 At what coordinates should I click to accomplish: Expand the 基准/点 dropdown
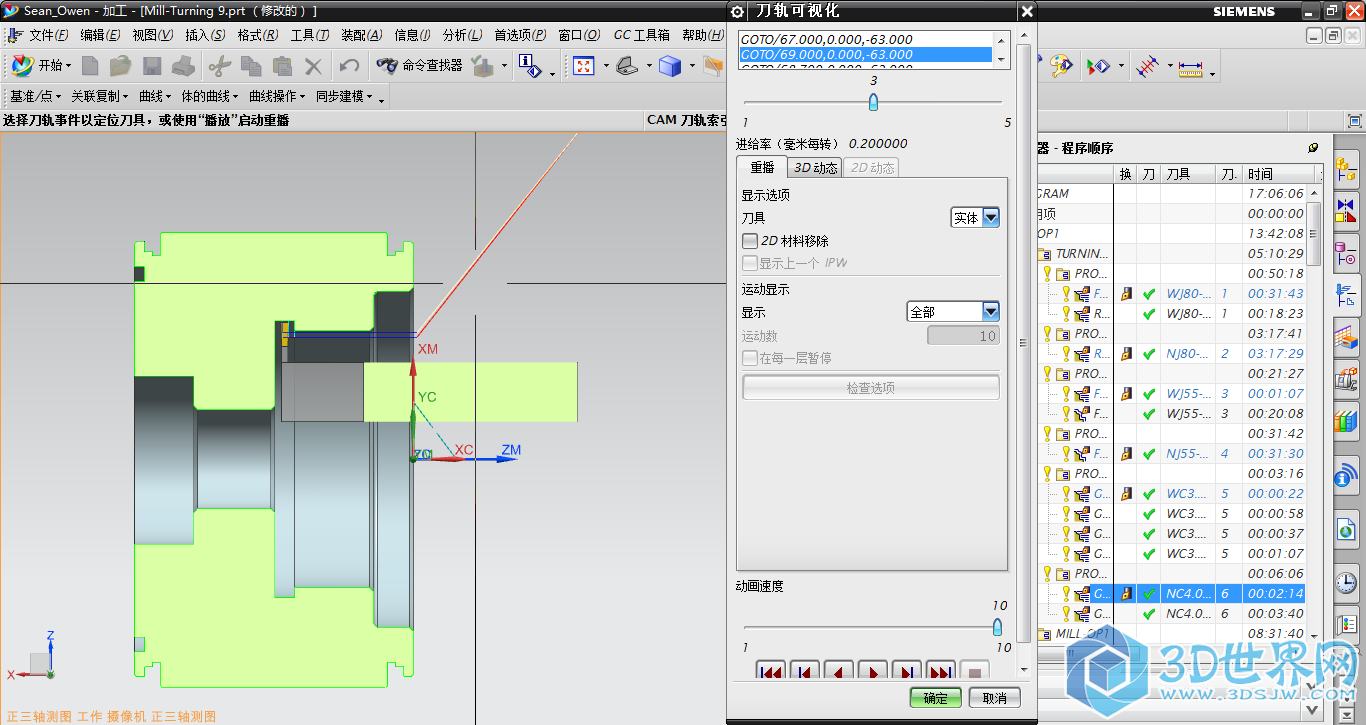[36, 96]
